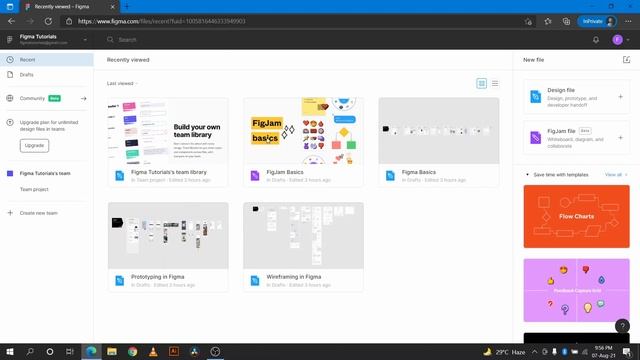
Task: Click the InPrivate profile button
Action: (x=597, y=21)
